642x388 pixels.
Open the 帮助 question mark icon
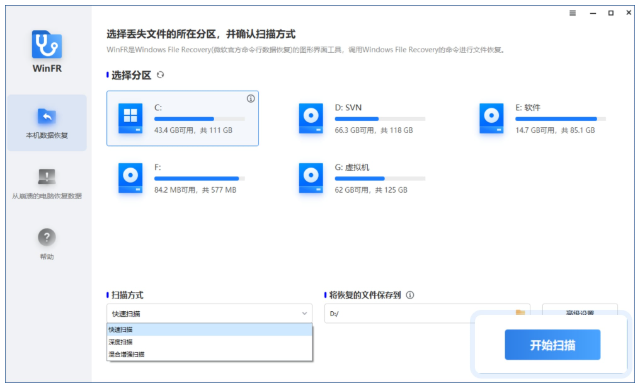[47, 237]
